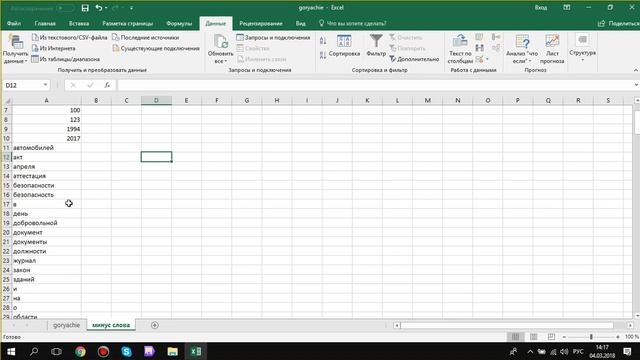Click Ribbon Display Options icon in title bar
Image resolution: width=640 pixels, height=360 pixels.
(x=567, y=8)
